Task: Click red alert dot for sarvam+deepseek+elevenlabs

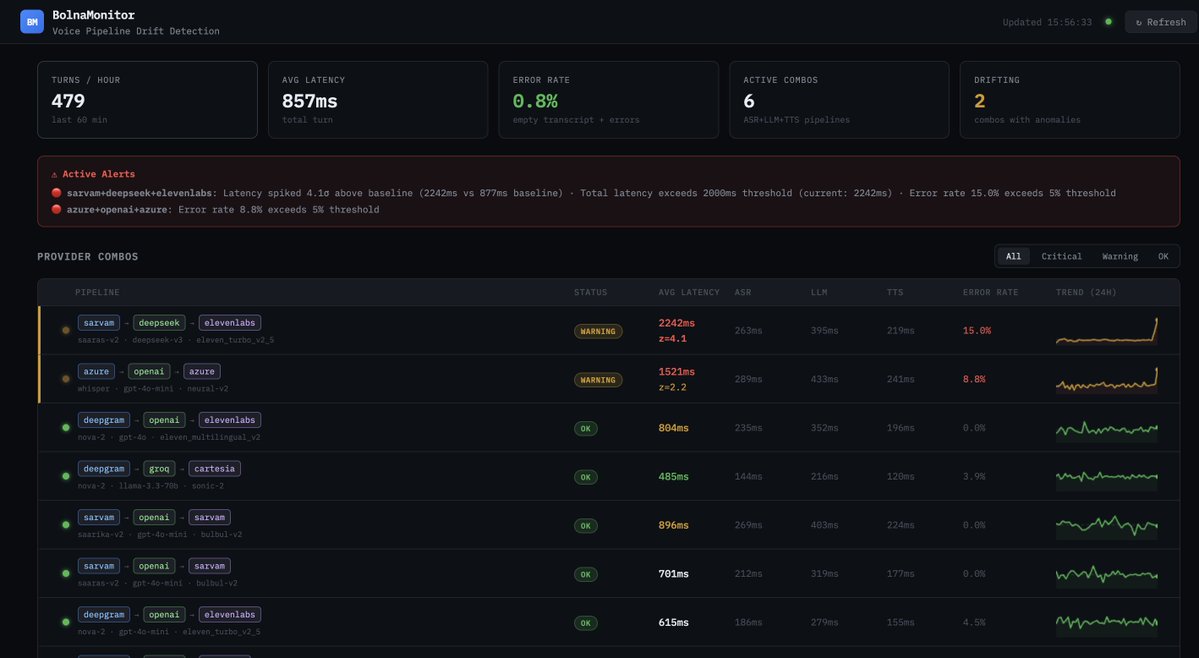Action: click(57, 193)
